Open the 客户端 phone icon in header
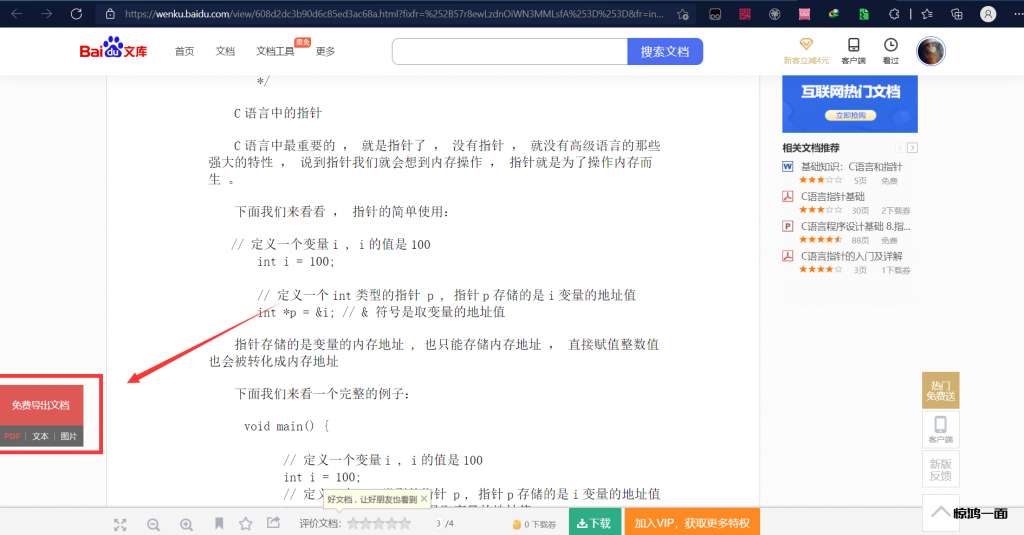 pyautogui.click(x=853, y=50)
